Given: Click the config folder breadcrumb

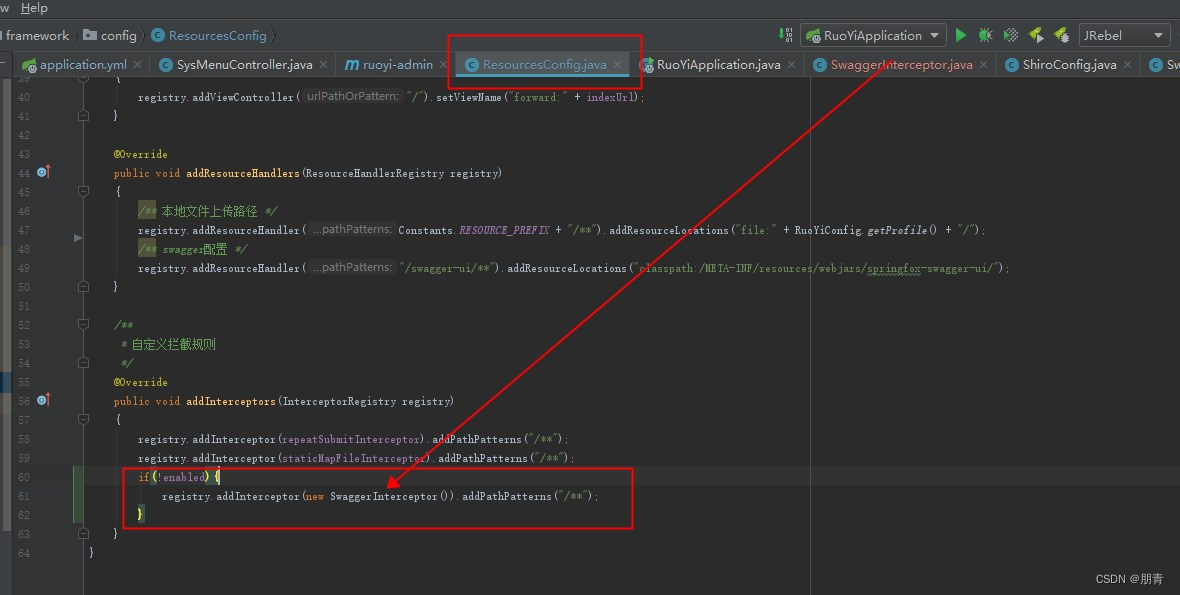Looking at the screenshot, I should click(110, 35).
